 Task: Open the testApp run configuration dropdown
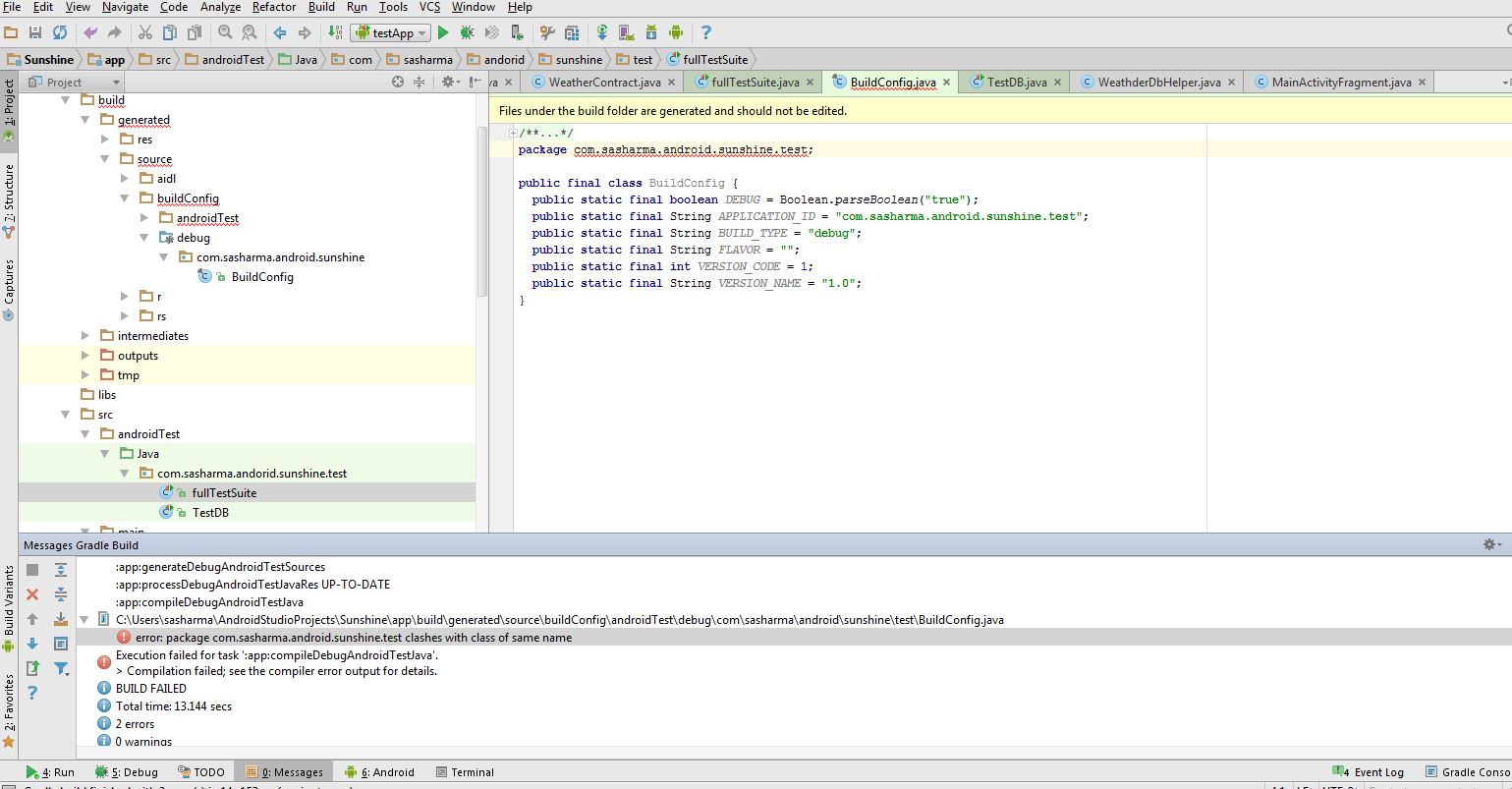392,32
